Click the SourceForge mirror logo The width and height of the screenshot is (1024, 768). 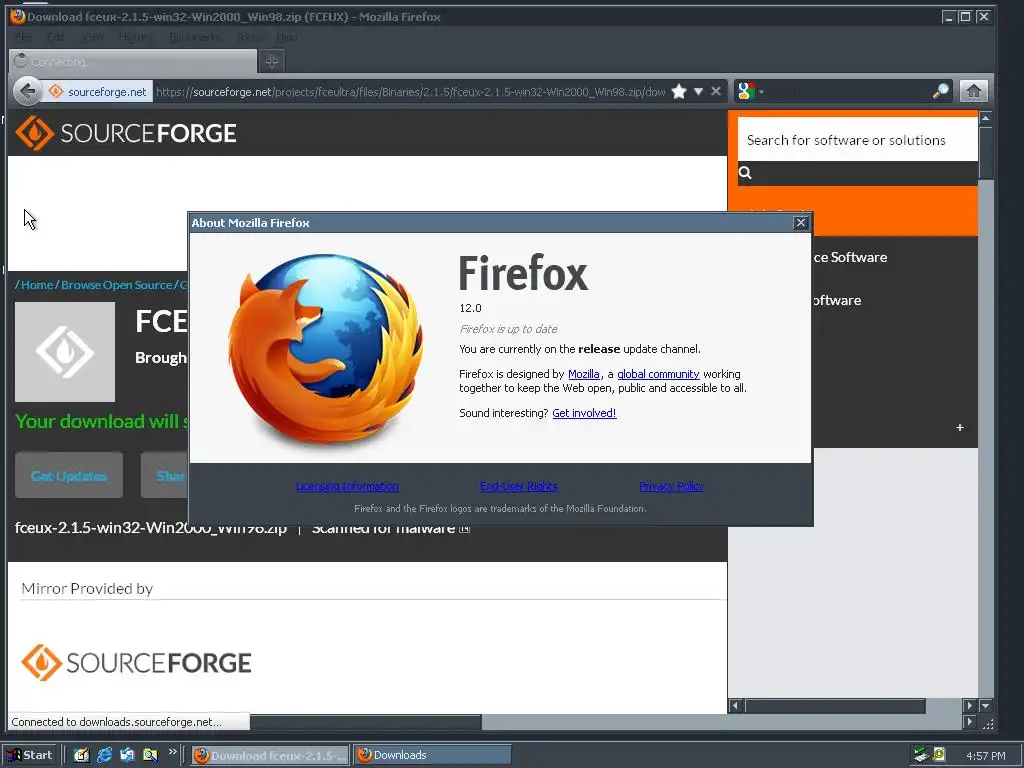tap(136, 662)
